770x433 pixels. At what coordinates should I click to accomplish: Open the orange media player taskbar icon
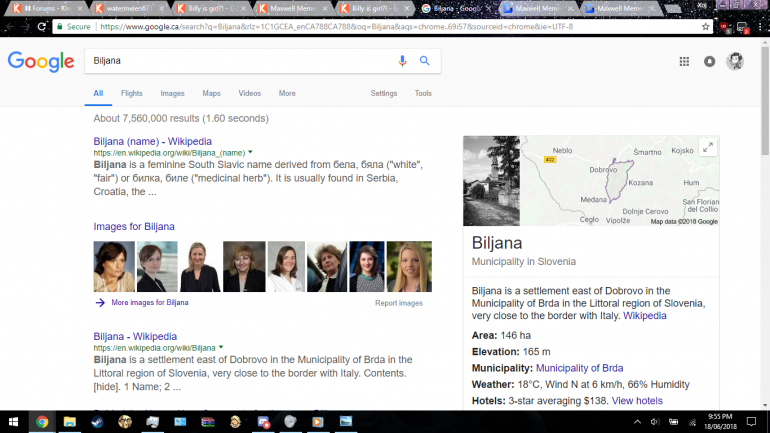point(318,422)
